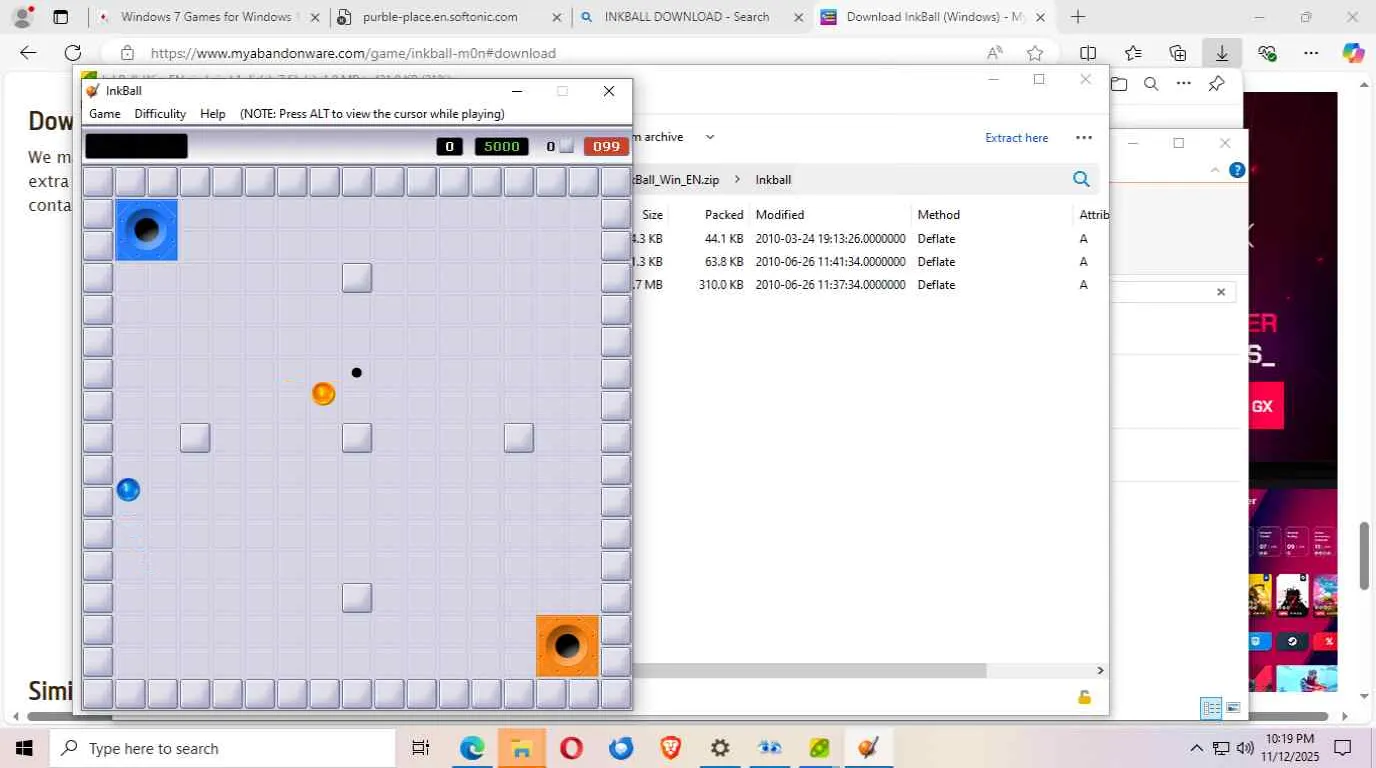Switch to purble-place.en.softonic.com tab
The width and height of the screenshot is (1376, 768).
click(x=450, y=17)
